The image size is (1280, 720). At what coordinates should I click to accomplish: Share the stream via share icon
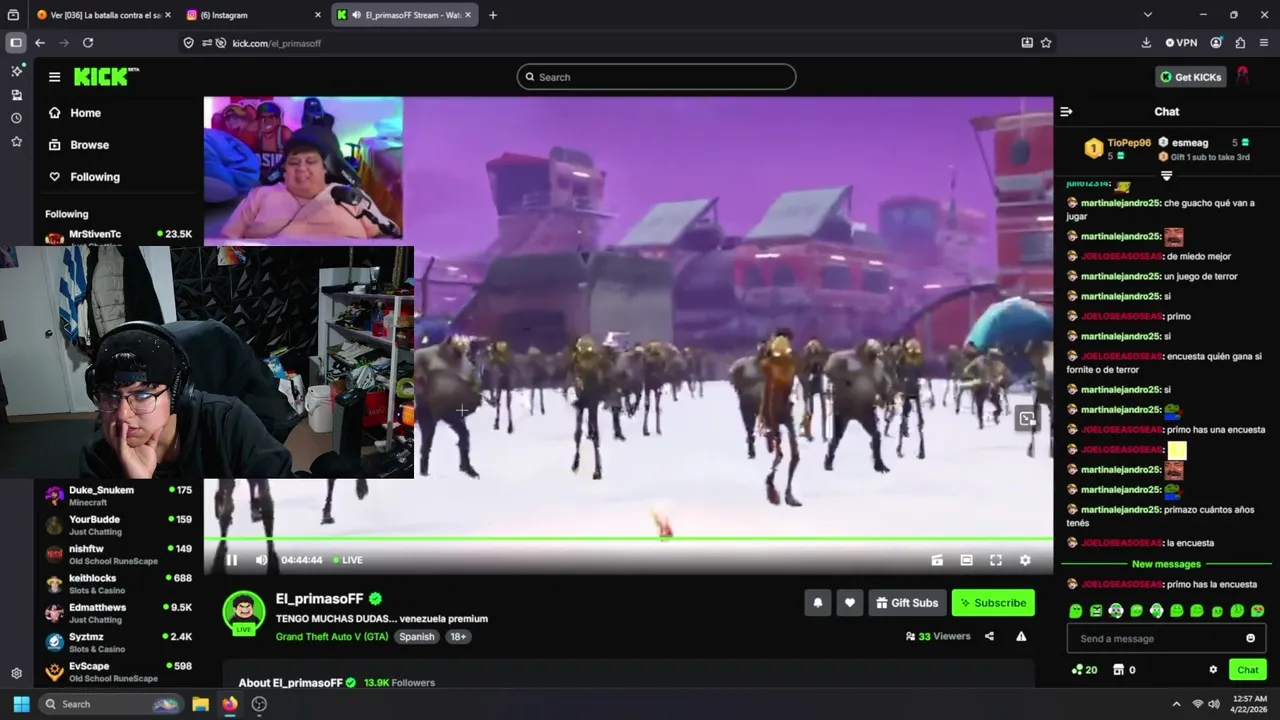pyautogui.click(x=989, y=636)
